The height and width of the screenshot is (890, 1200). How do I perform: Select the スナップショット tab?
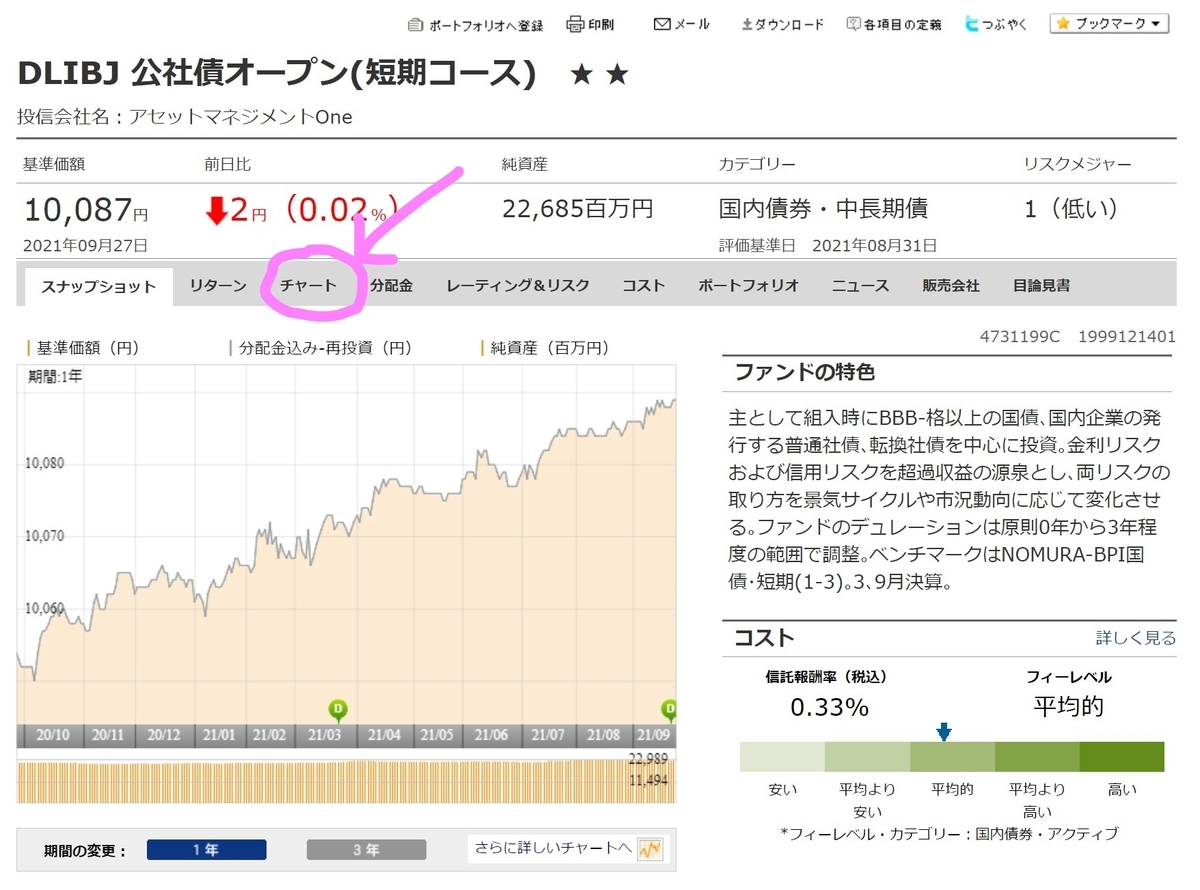coord(98,286)
